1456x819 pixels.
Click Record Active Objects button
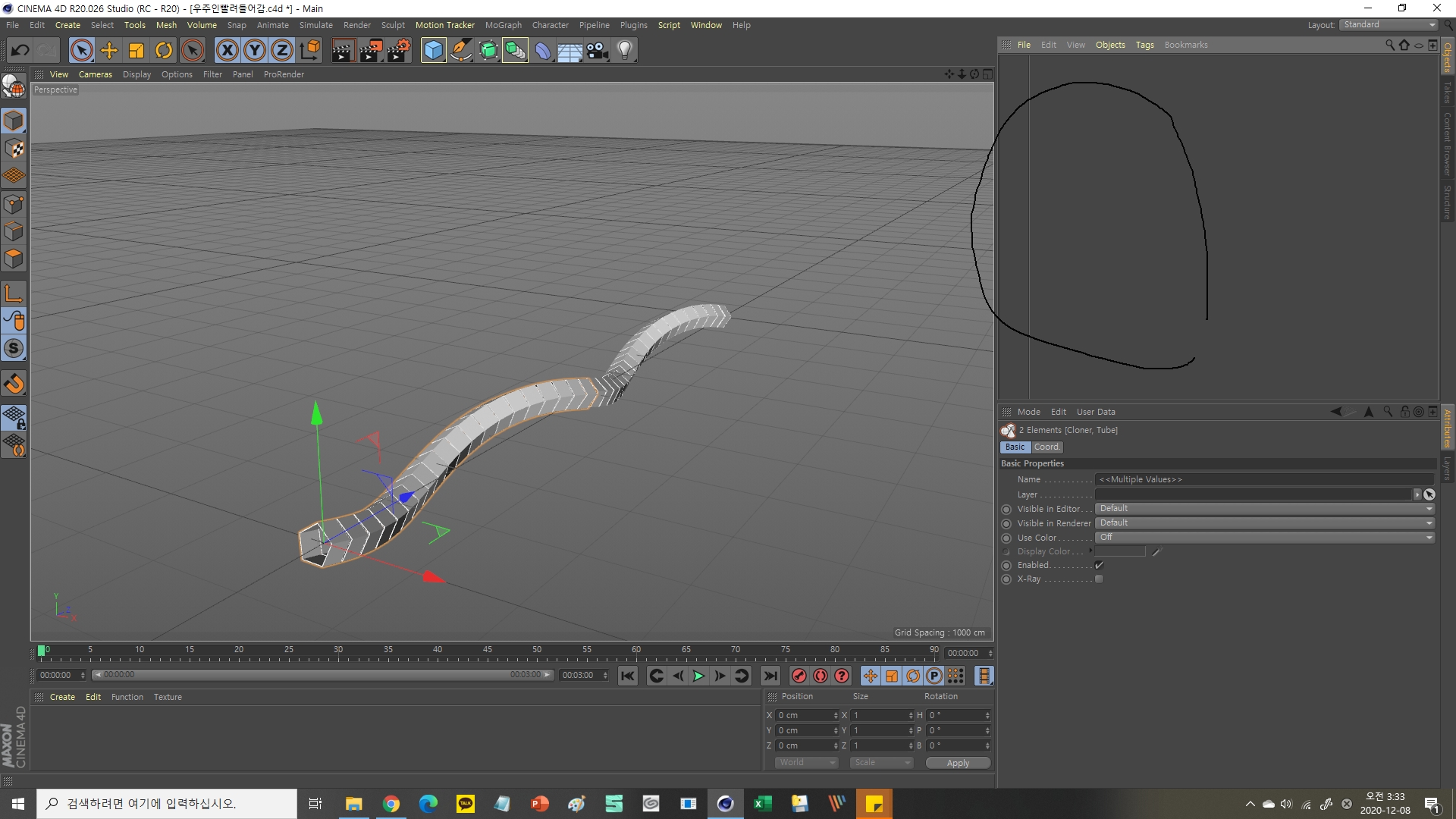(x=799, y=676)
